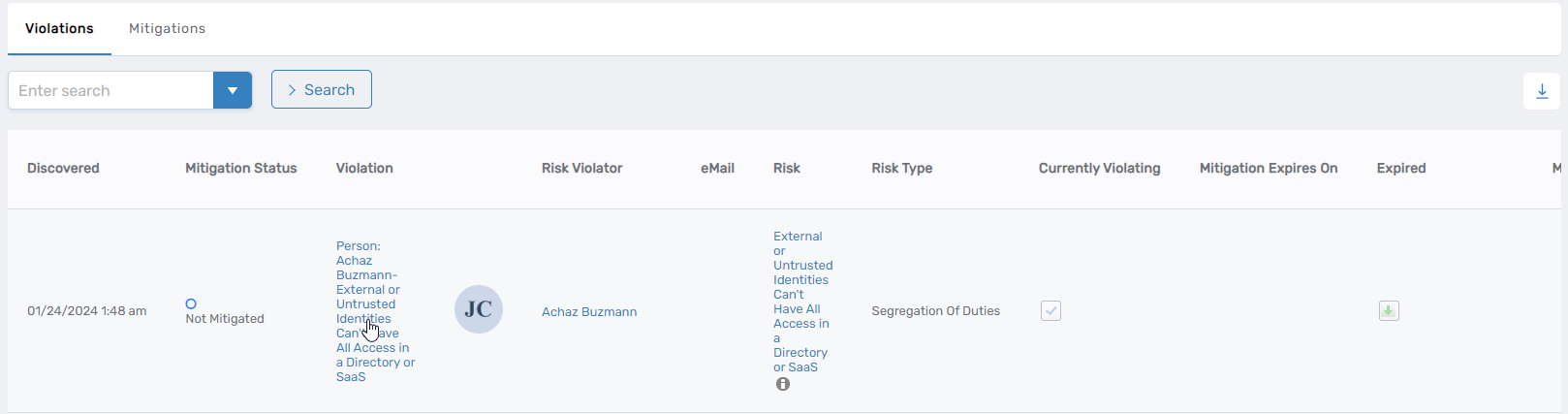Click the Currently Violating column header
Image resolution: width=1568 pixels, height=414 pixels.
[x=1099, y=168]
